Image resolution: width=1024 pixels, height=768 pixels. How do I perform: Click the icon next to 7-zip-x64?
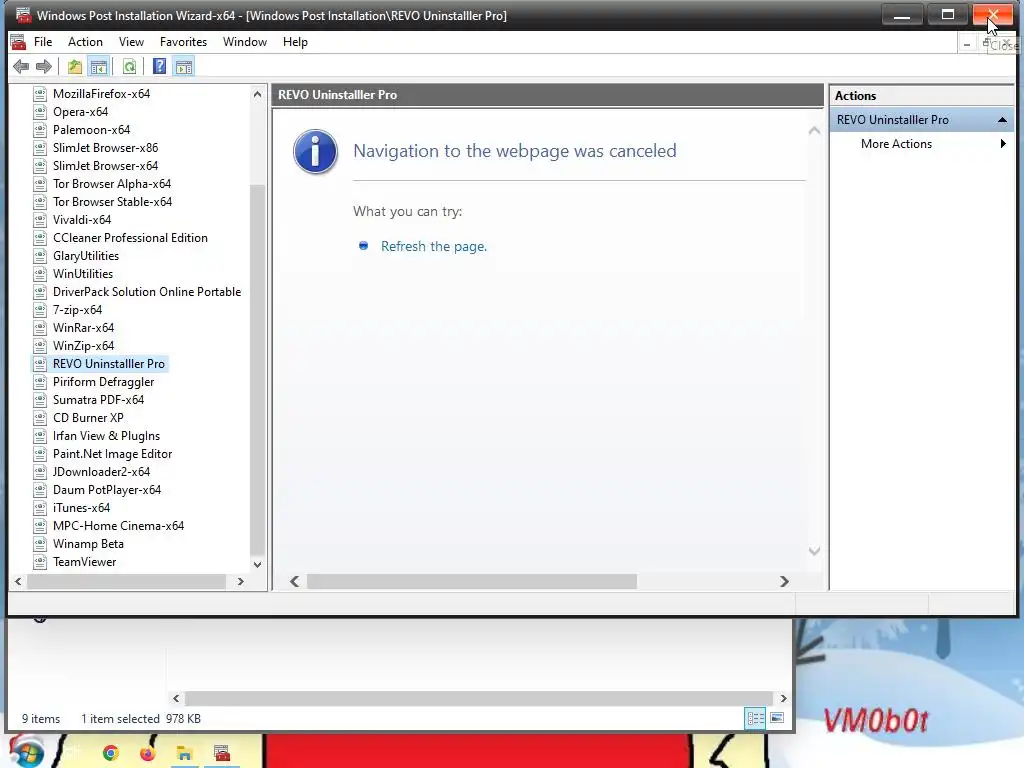tap(40, 310)
